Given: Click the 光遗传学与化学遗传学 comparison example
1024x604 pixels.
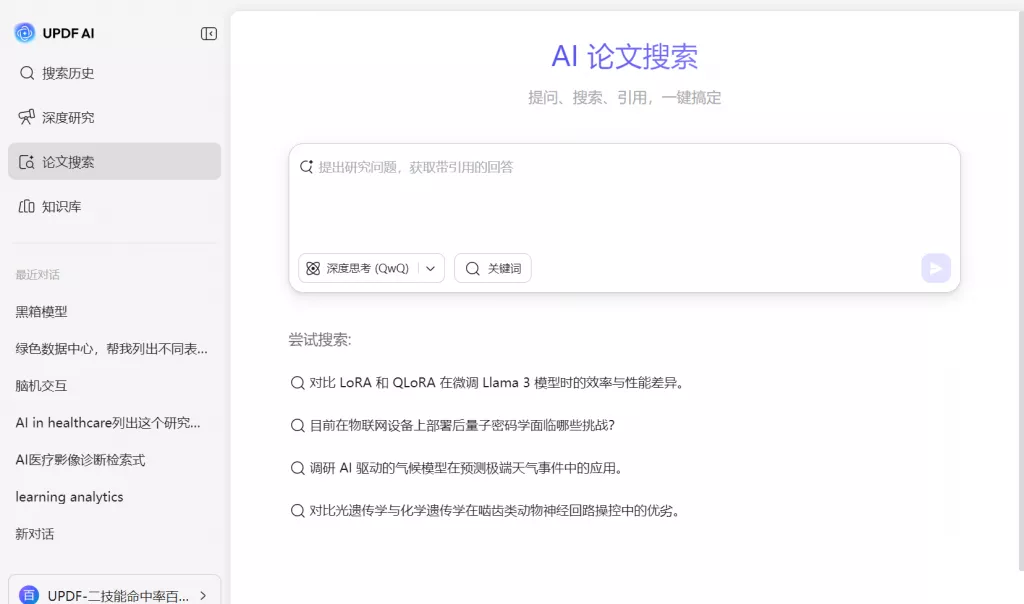Looking at the screenshot, I should 485,510.
